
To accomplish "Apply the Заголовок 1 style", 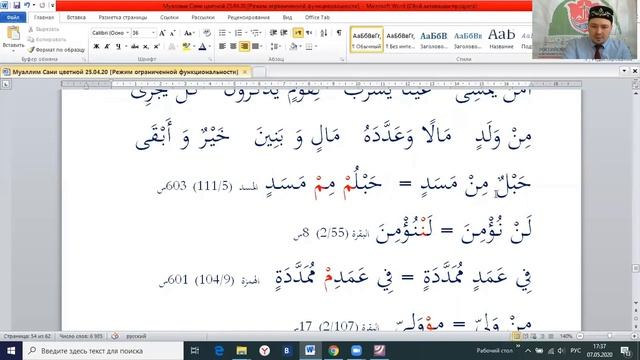I will tap(433, 40).
